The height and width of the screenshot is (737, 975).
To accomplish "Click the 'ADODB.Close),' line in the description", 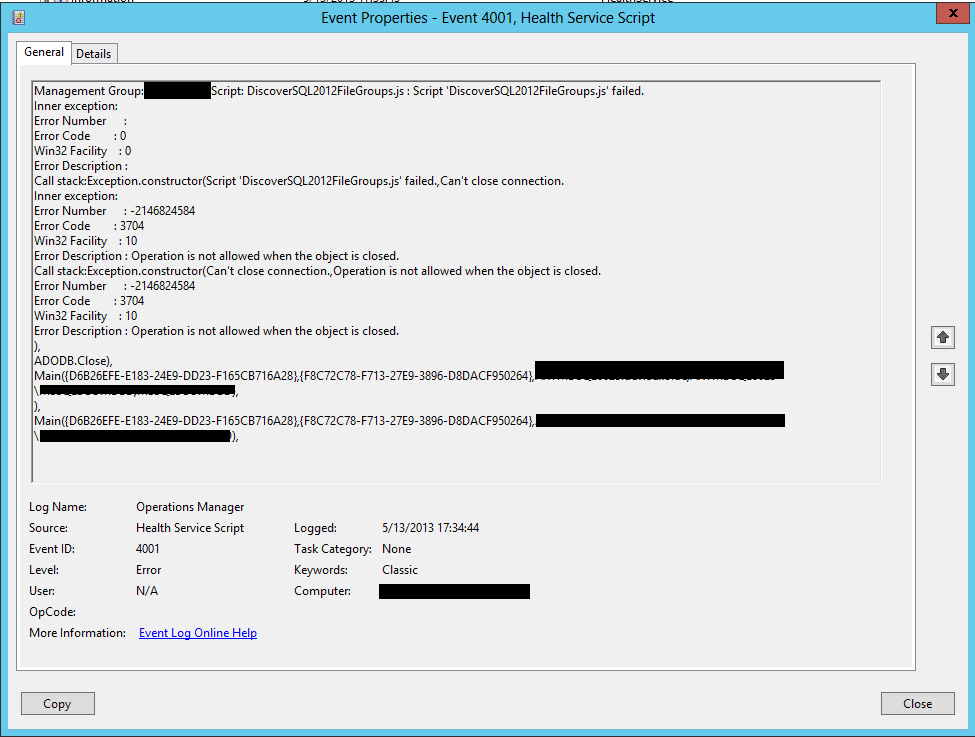I will (x=73, y=361).
